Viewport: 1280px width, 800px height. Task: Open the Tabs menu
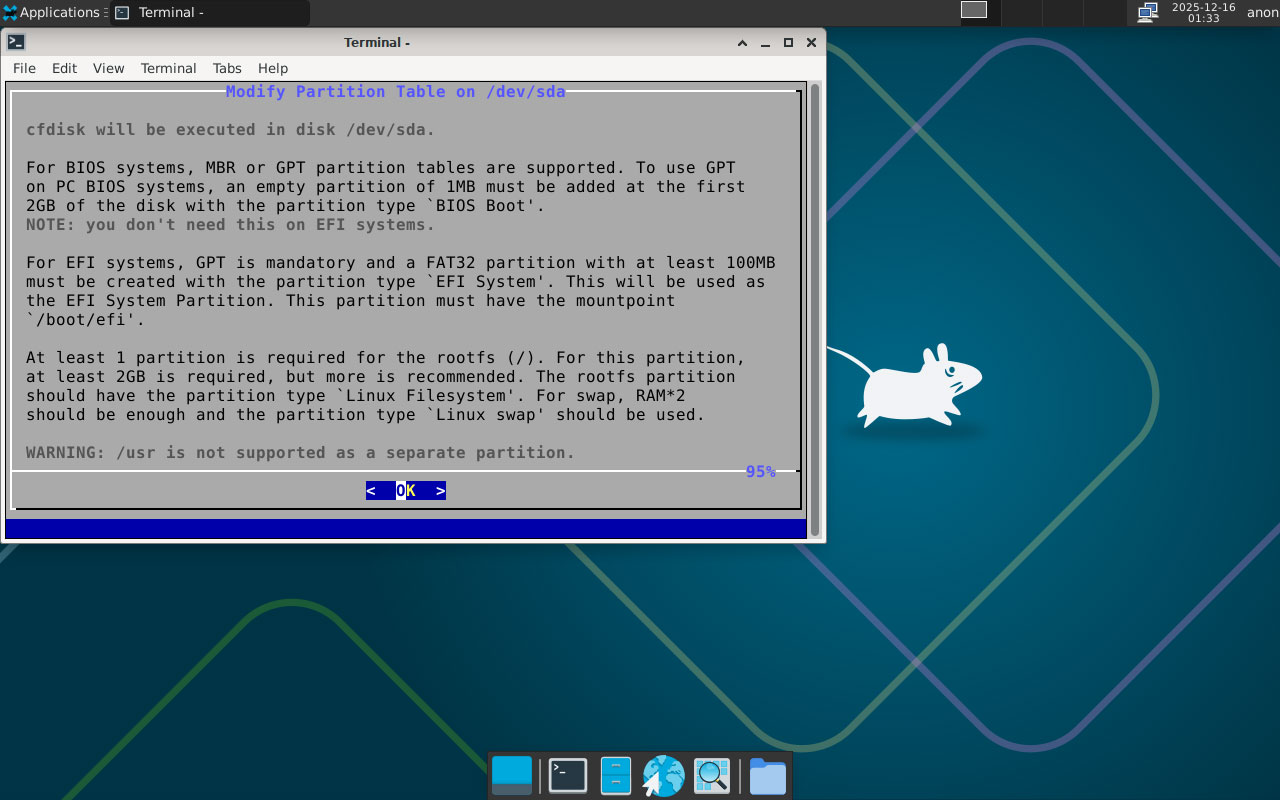point(227,68)
